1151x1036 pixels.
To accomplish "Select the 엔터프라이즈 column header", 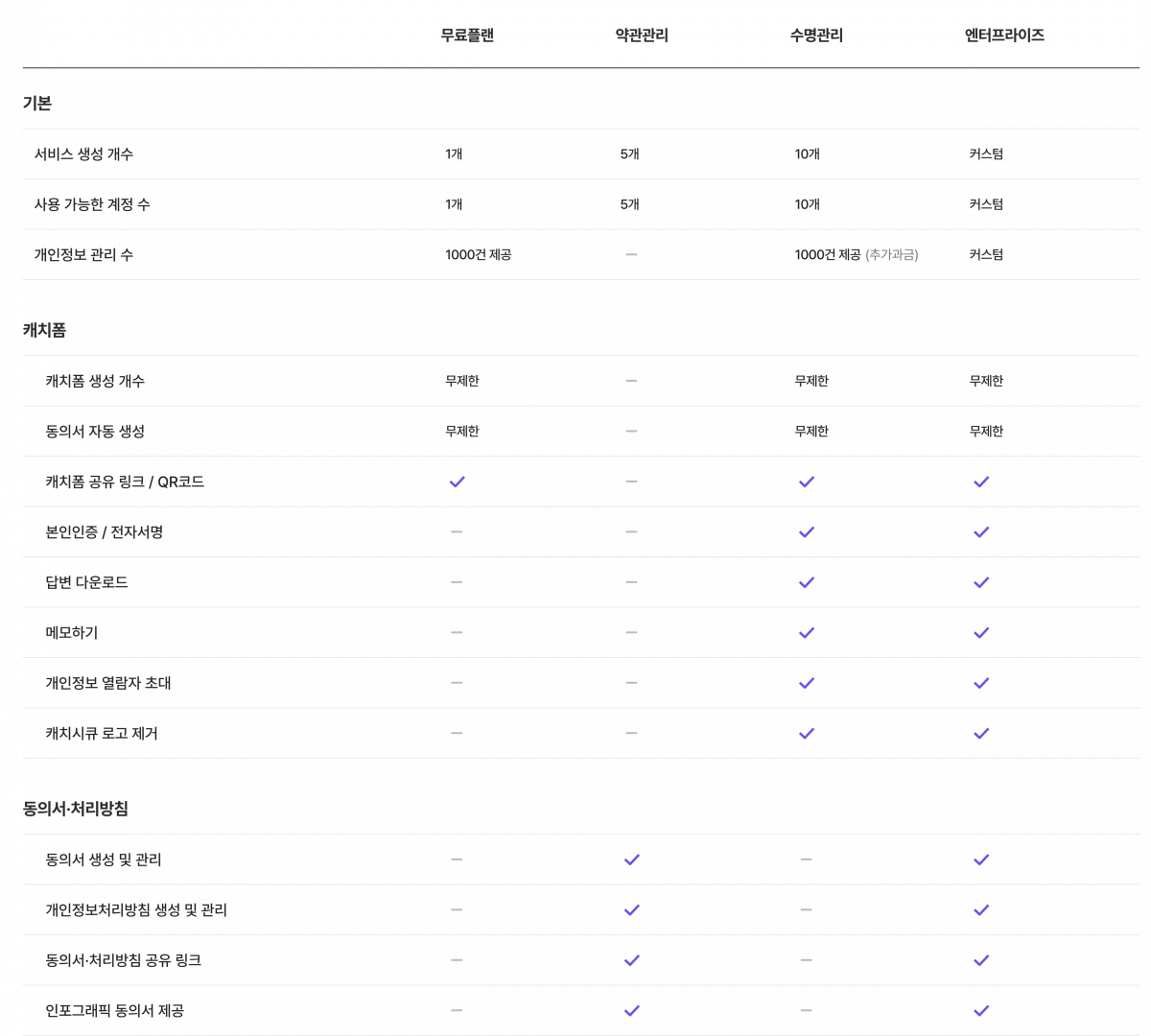I will point(1004,35).
